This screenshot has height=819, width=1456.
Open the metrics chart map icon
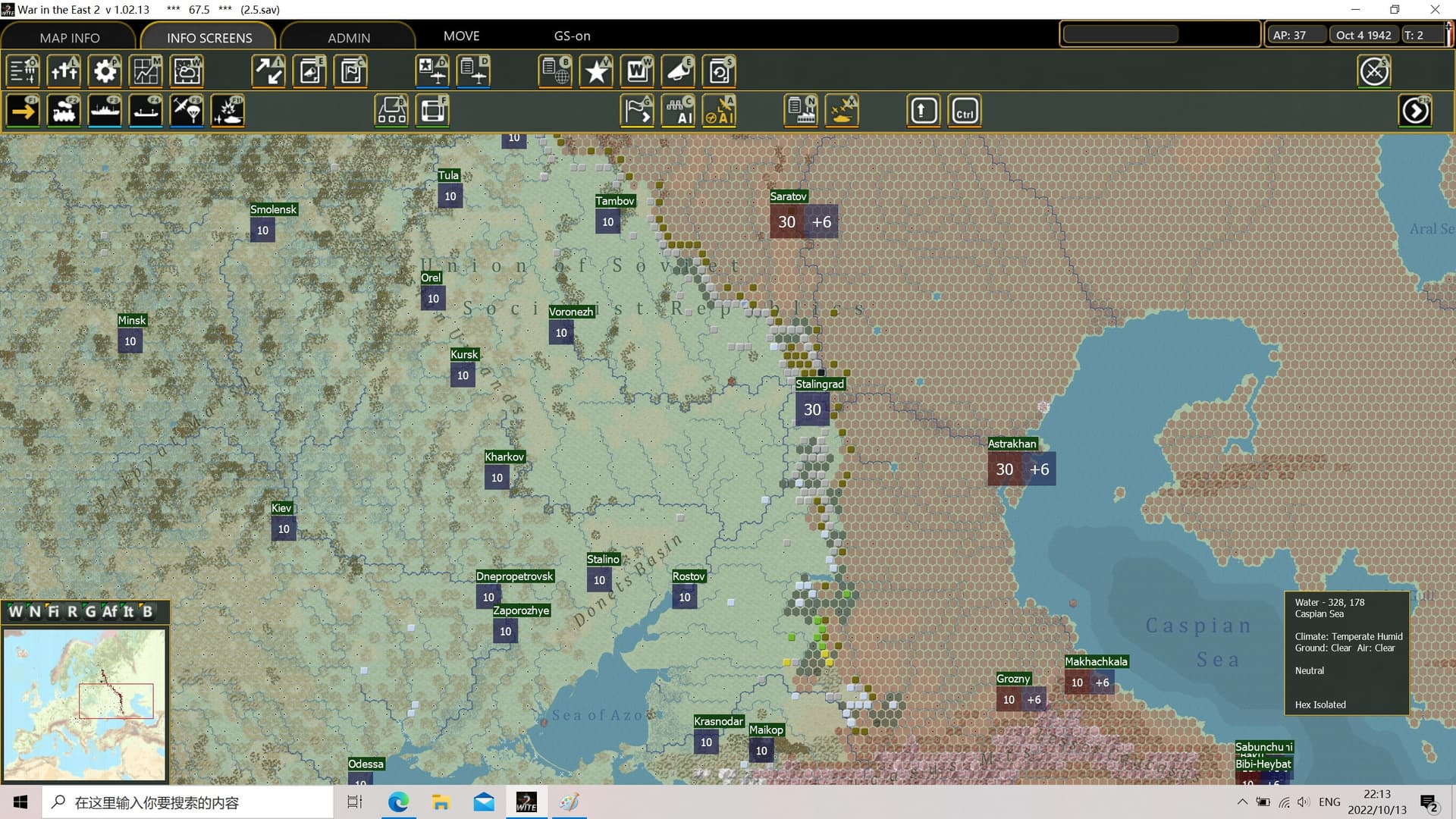click(x=146, y=71)
